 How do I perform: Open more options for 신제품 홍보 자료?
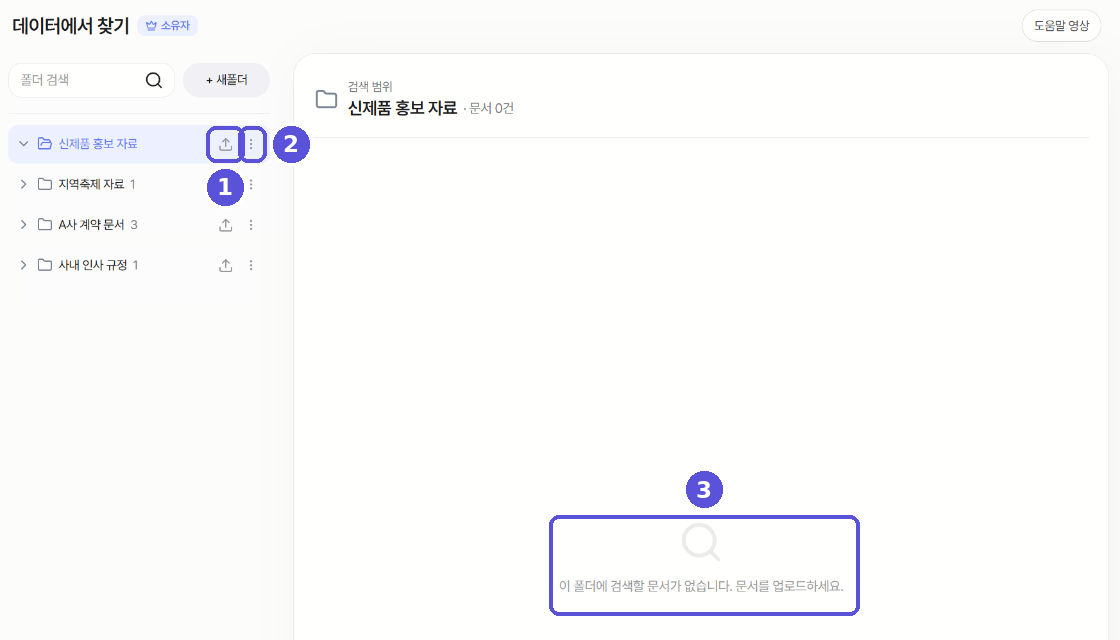point(251,144)
